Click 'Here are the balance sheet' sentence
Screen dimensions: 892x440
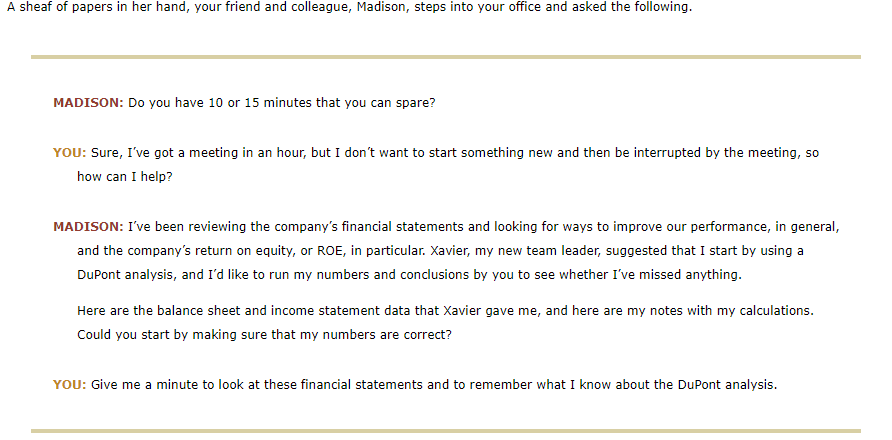(445, 311)
